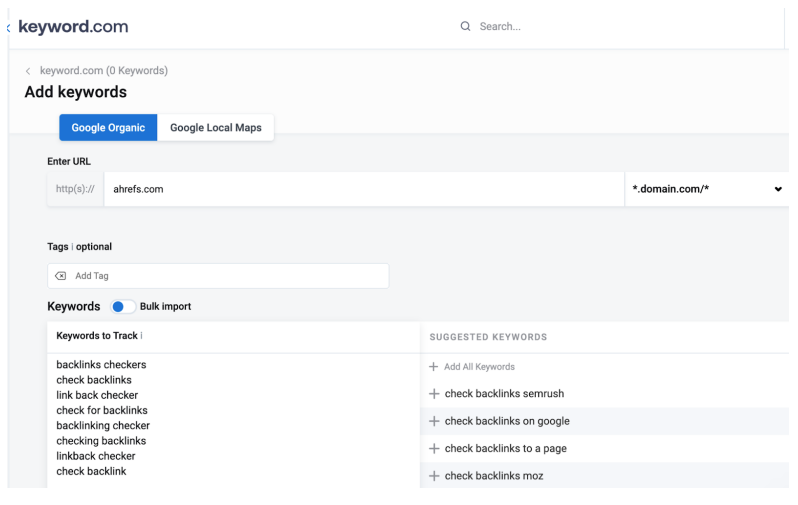798x505 pixels.
Task: Click the keyword.com logo
Action: [74, 27]
